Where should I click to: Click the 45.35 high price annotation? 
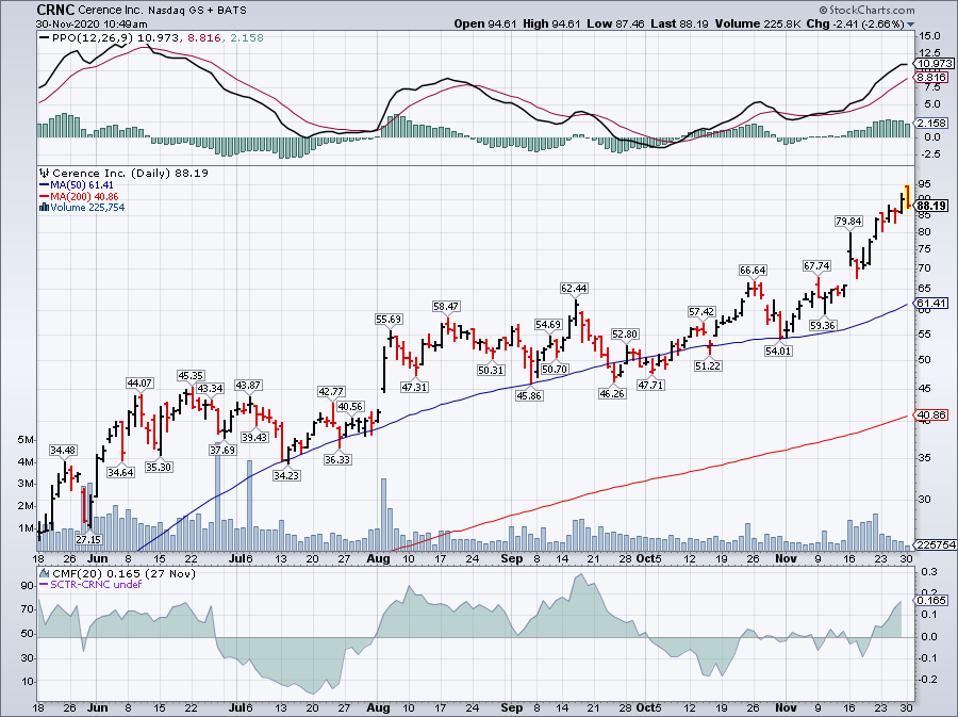pyautogui.click(x=191, y=376)
